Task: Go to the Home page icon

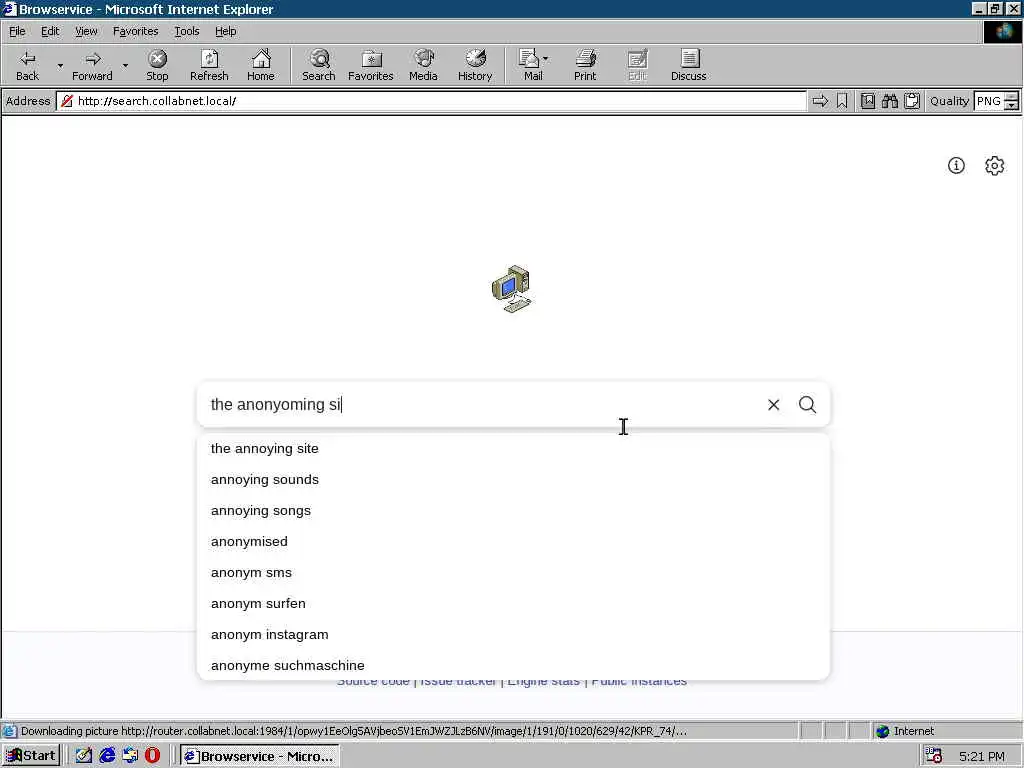Action: [261, 65]
